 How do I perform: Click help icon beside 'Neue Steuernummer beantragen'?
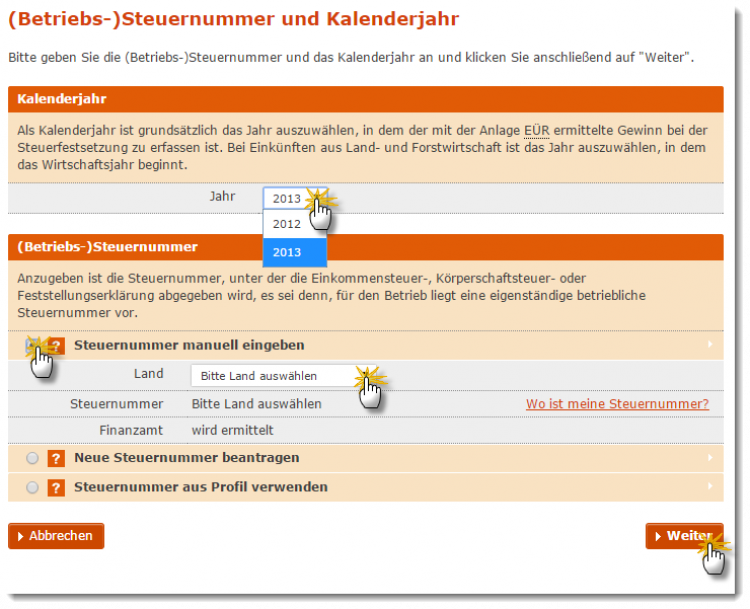57,458
